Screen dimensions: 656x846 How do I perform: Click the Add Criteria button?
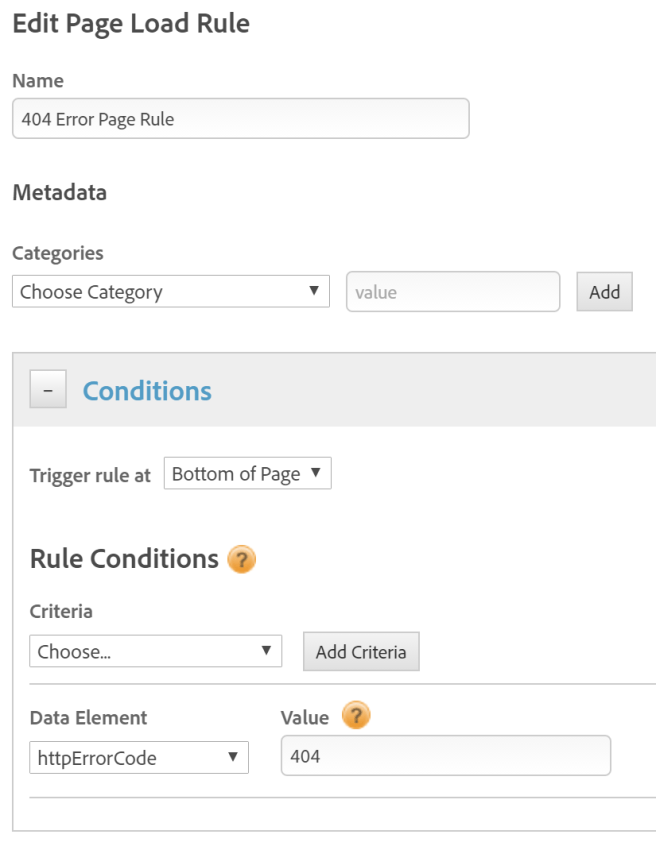click(361, 651)
